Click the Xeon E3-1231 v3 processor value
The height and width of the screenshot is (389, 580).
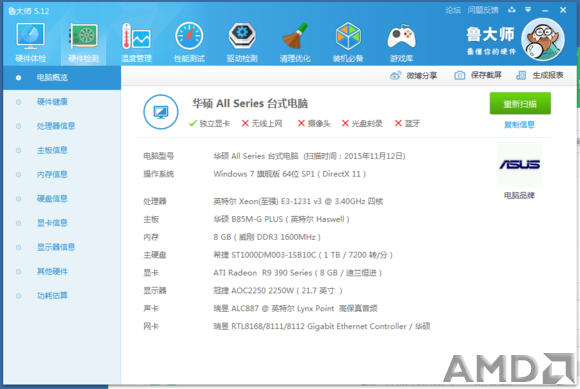pos(298,202)
